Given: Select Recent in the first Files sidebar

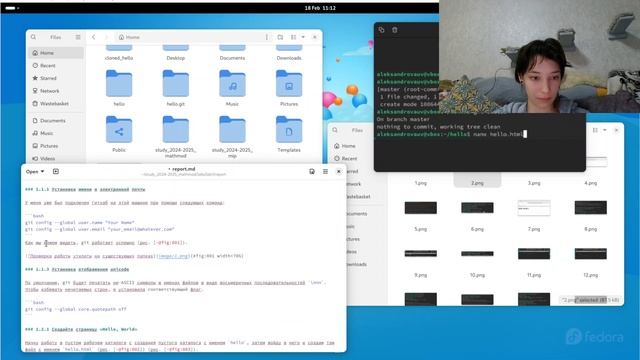Looking at the screenshot, I should pyautogui.click(x=56, y=65).
